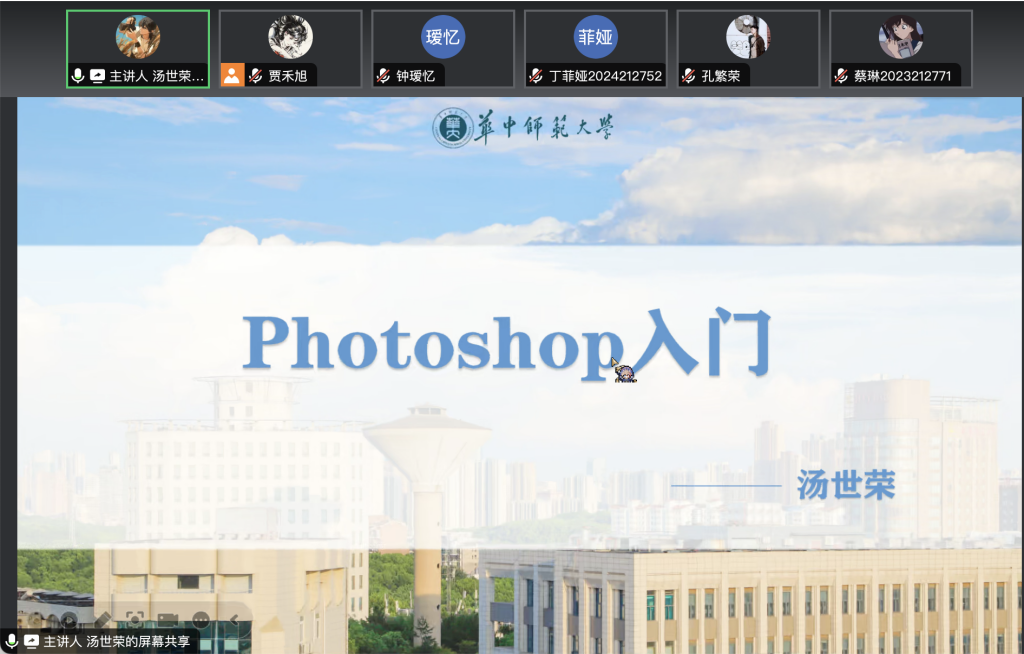Click the screen share icon on 汤世荣's tile
Image resolution: width=1024 pixels, height=654 pixels.
click(97, 76)
